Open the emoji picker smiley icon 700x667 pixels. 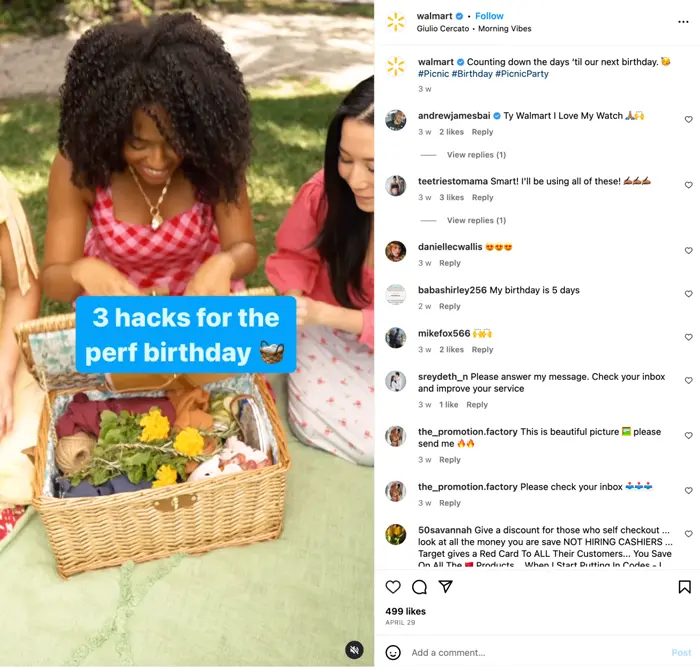coord(393,652)
